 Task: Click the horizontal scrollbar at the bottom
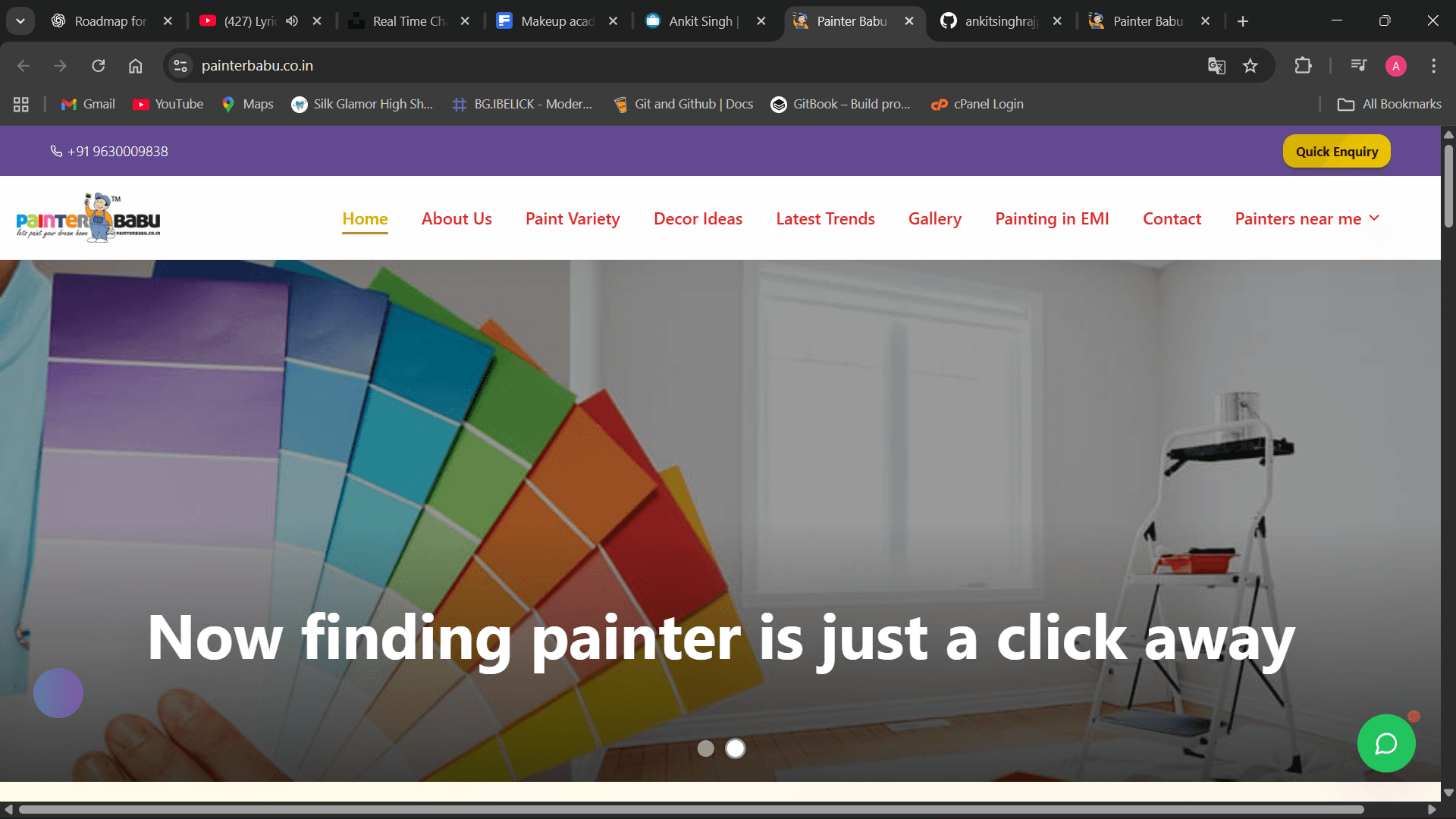tap(690, 809)
